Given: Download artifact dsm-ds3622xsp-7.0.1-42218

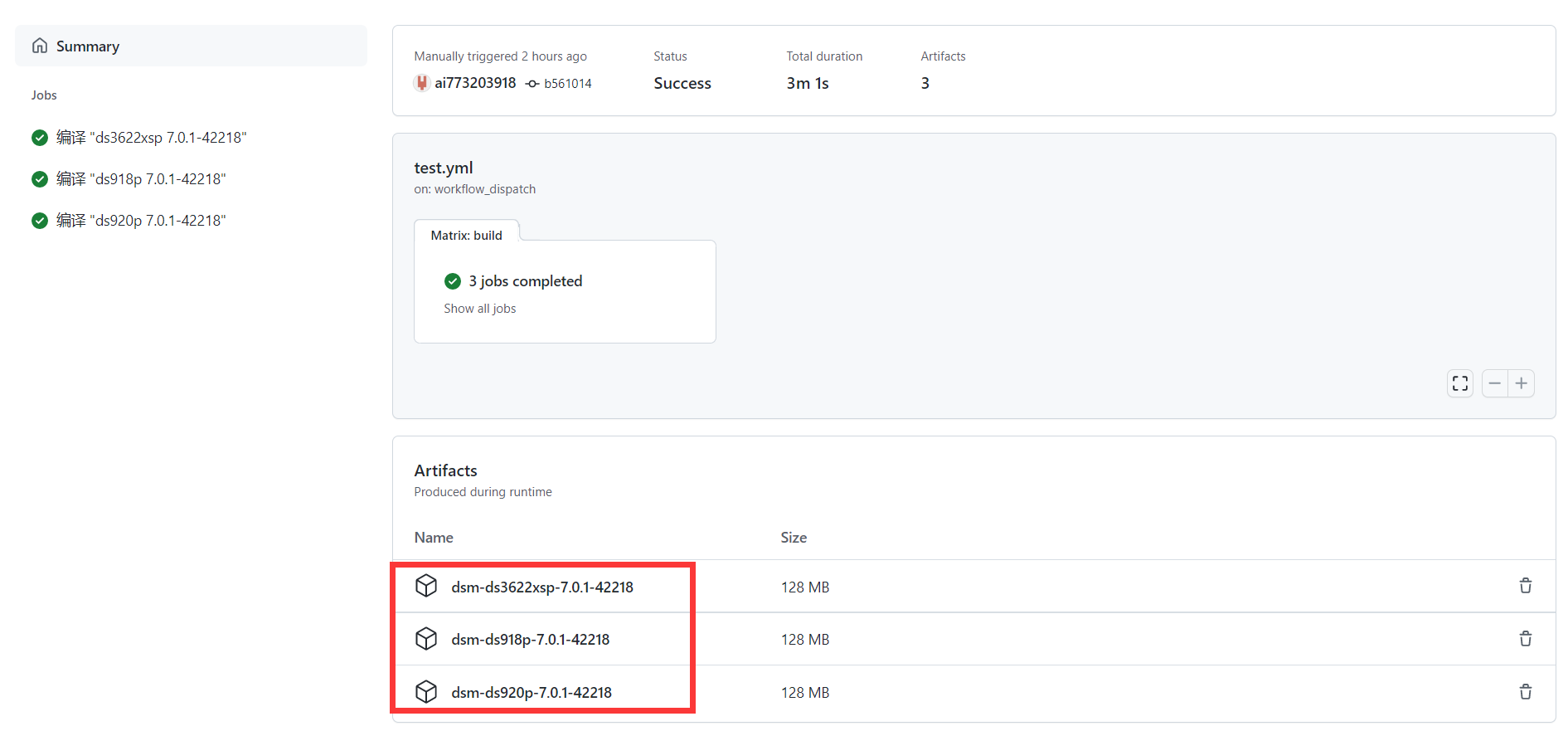Looking at the screenshot, I should pyautogui.click(x=542, y=587).
